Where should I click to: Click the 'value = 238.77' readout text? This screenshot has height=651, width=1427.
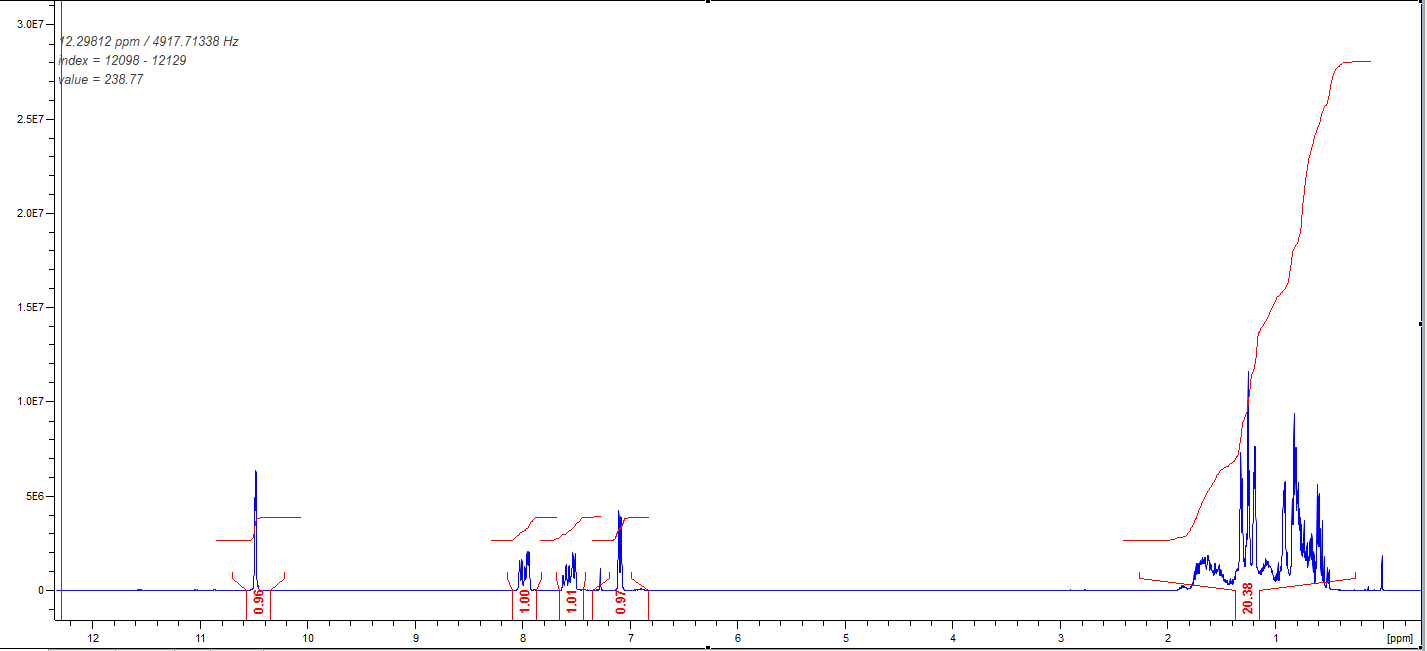(100, 80)
